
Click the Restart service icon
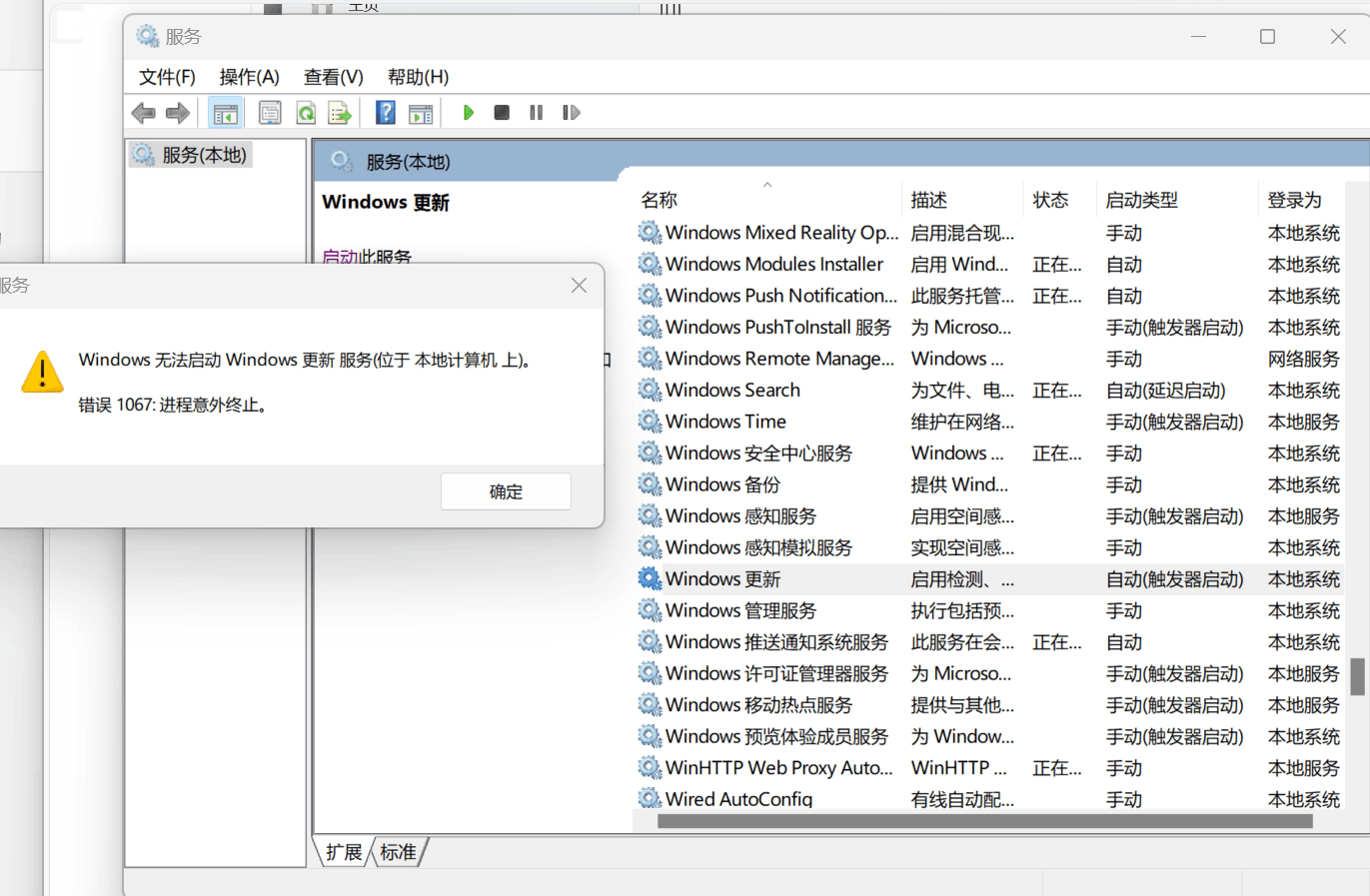571,113
